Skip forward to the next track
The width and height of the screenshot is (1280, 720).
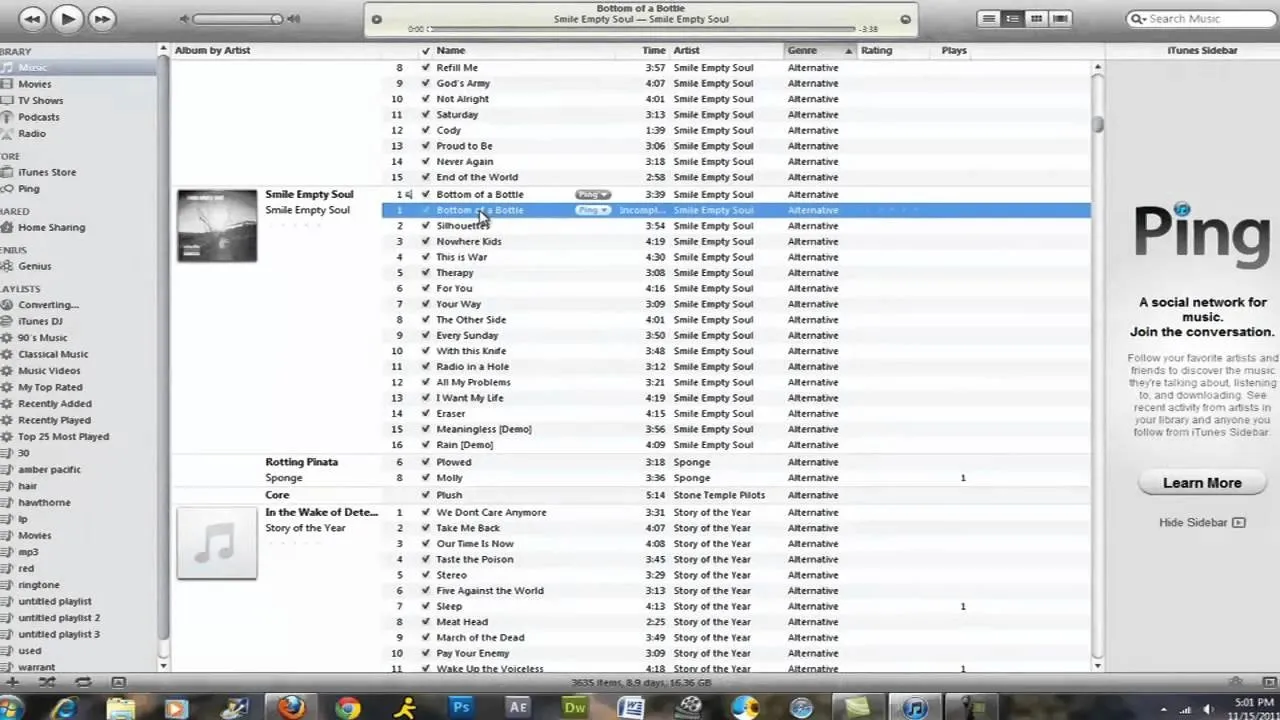tap(101, 18)
